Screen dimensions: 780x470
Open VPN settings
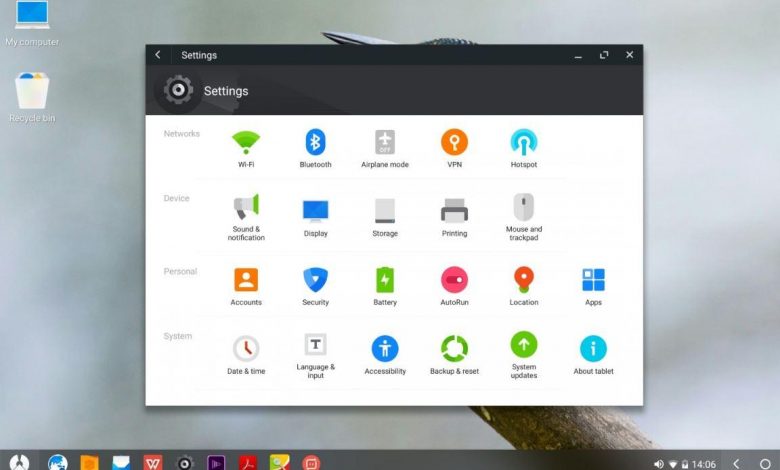click(x=454, y=148)
